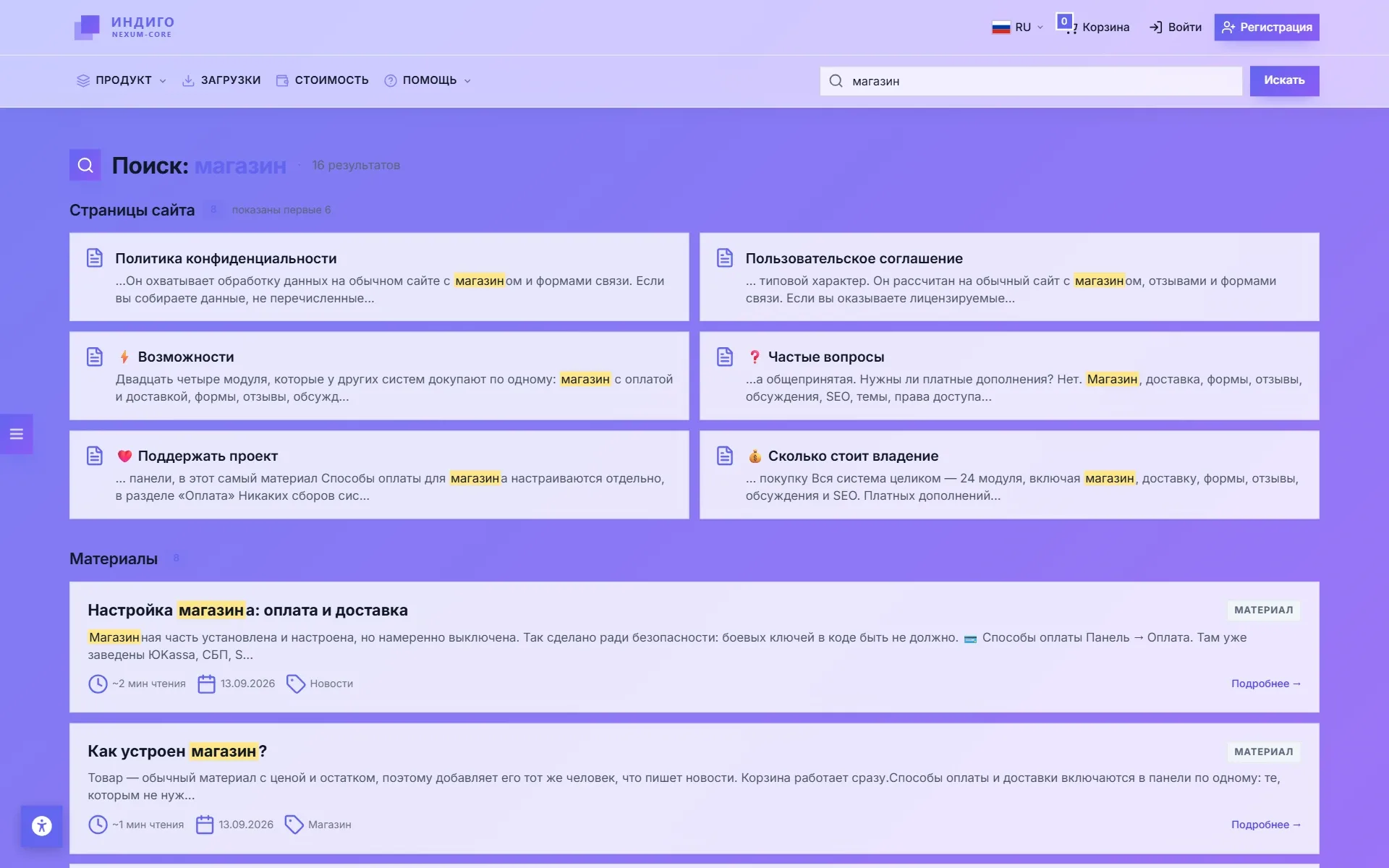
Task: Open the cart icon with zero badge
Action: (1066, 25)
